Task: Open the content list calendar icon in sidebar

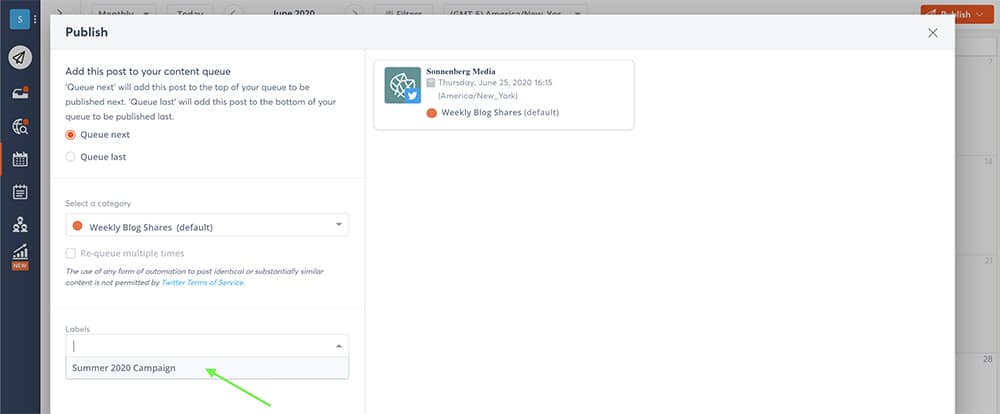Action: pos(20,191)
